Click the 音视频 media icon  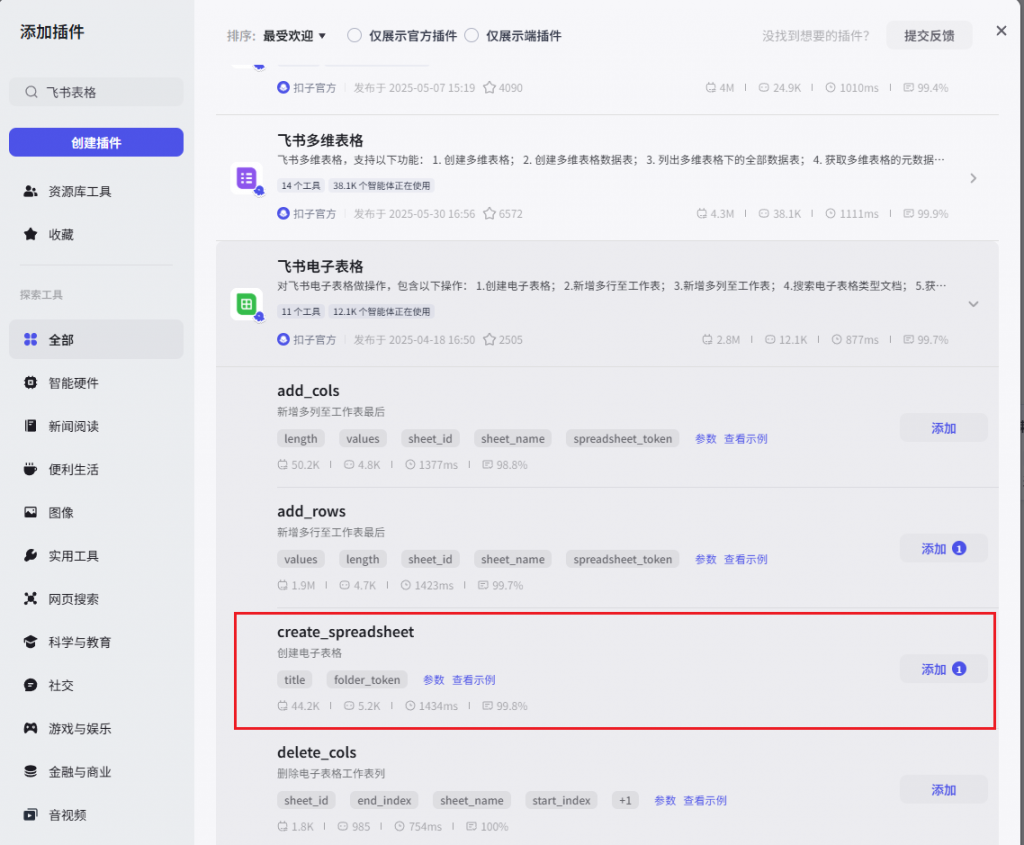[31, 815]
